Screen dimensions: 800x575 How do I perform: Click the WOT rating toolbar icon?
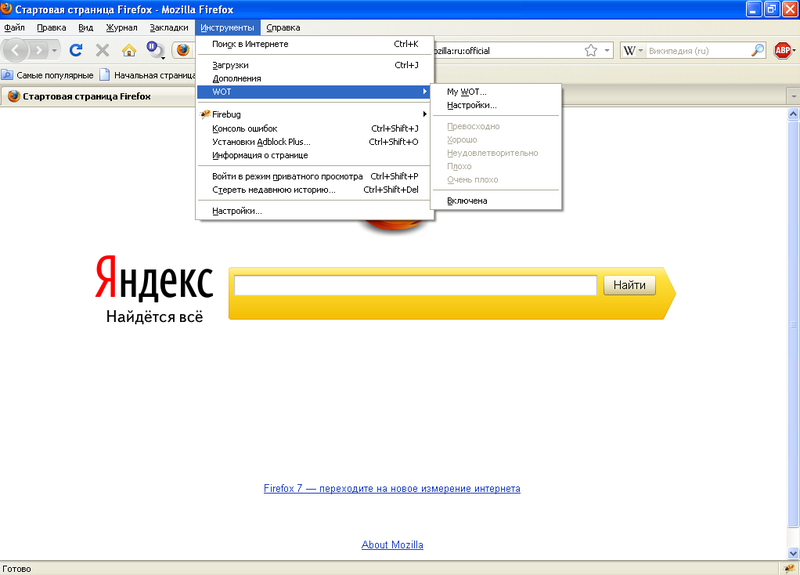click(155, 50)
